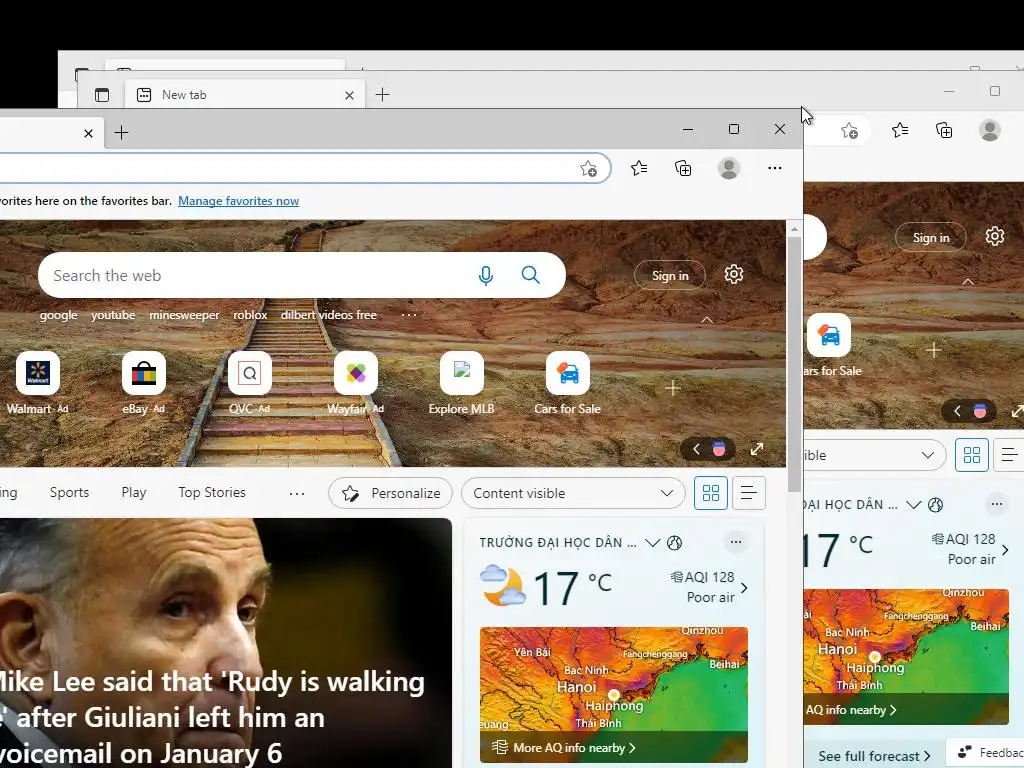This screenshot has width=1024, height=768.
Task: Click weather location globe icon in front window
Action: (675, 543)
